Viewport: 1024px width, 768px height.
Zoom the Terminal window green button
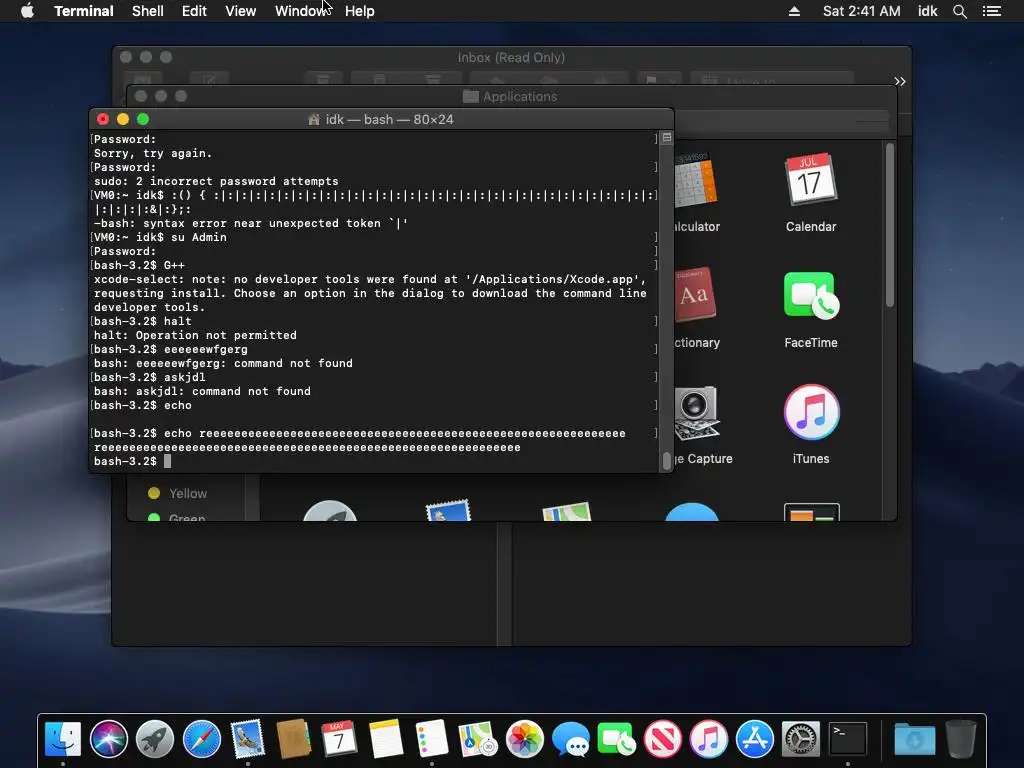click(x=143, y=119)
